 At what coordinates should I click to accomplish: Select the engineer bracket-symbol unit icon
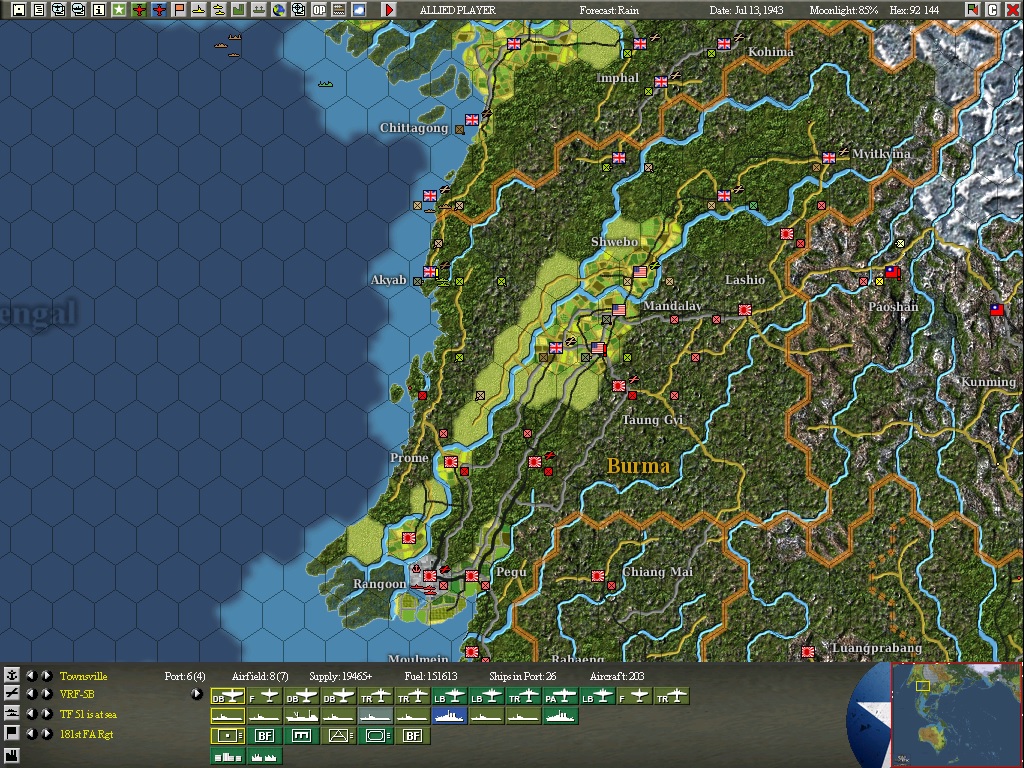(x=302, y=736)
